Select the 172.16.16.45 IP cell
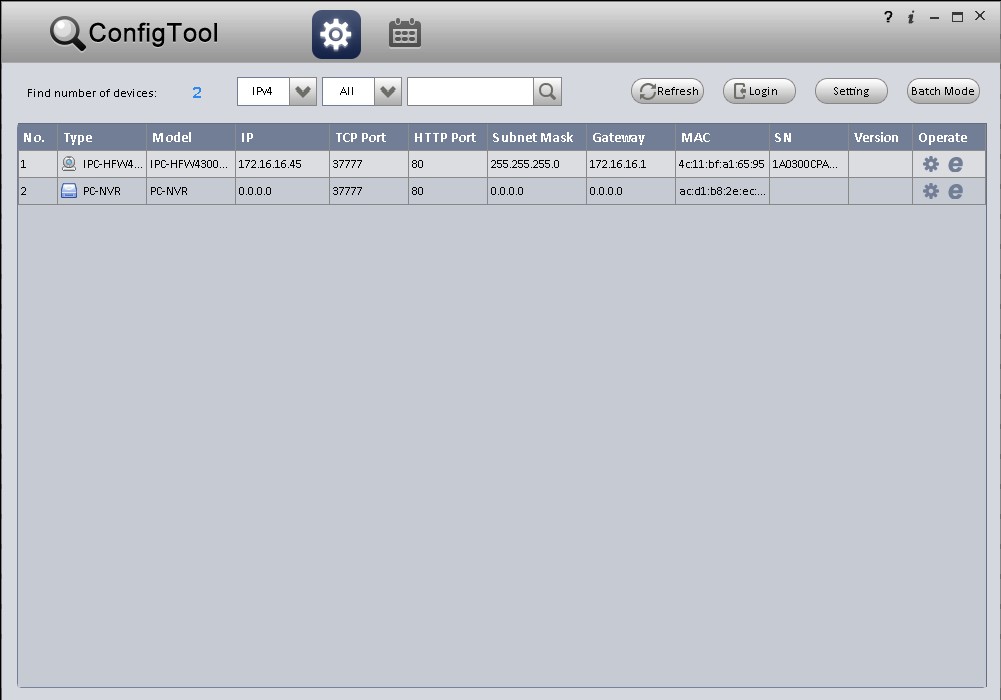The image size is (1001, 700). [x=282, y=164]
